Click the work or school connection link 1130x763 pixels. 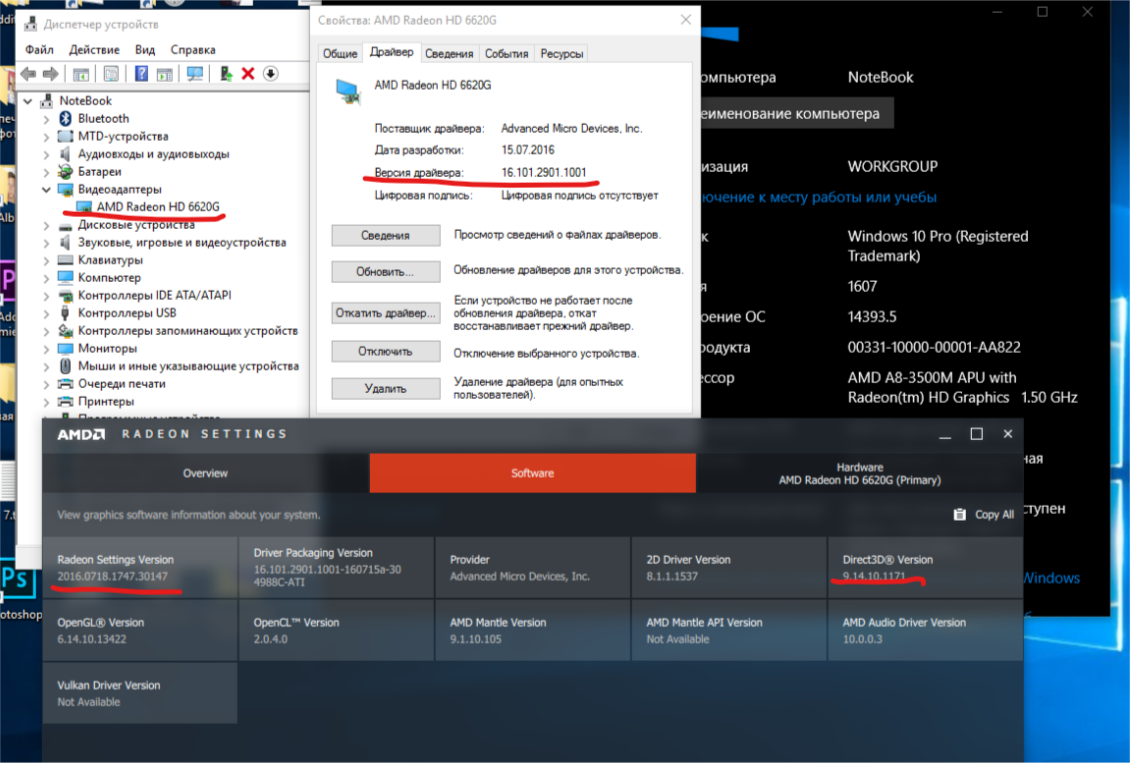819,197
